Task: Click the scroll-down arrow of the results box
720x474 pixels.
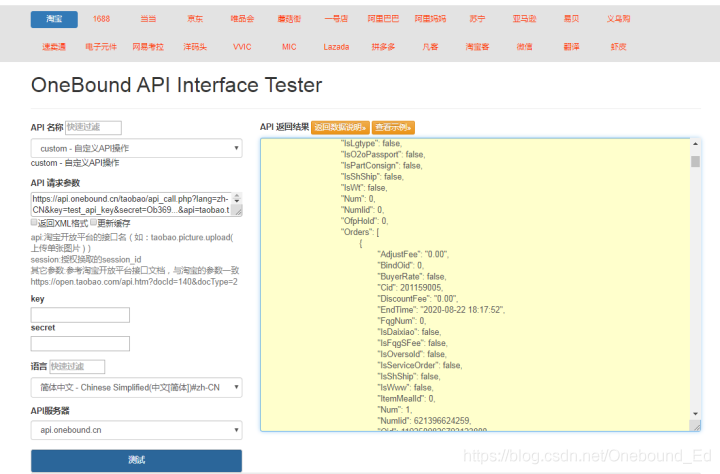Action: coord(695,414)
